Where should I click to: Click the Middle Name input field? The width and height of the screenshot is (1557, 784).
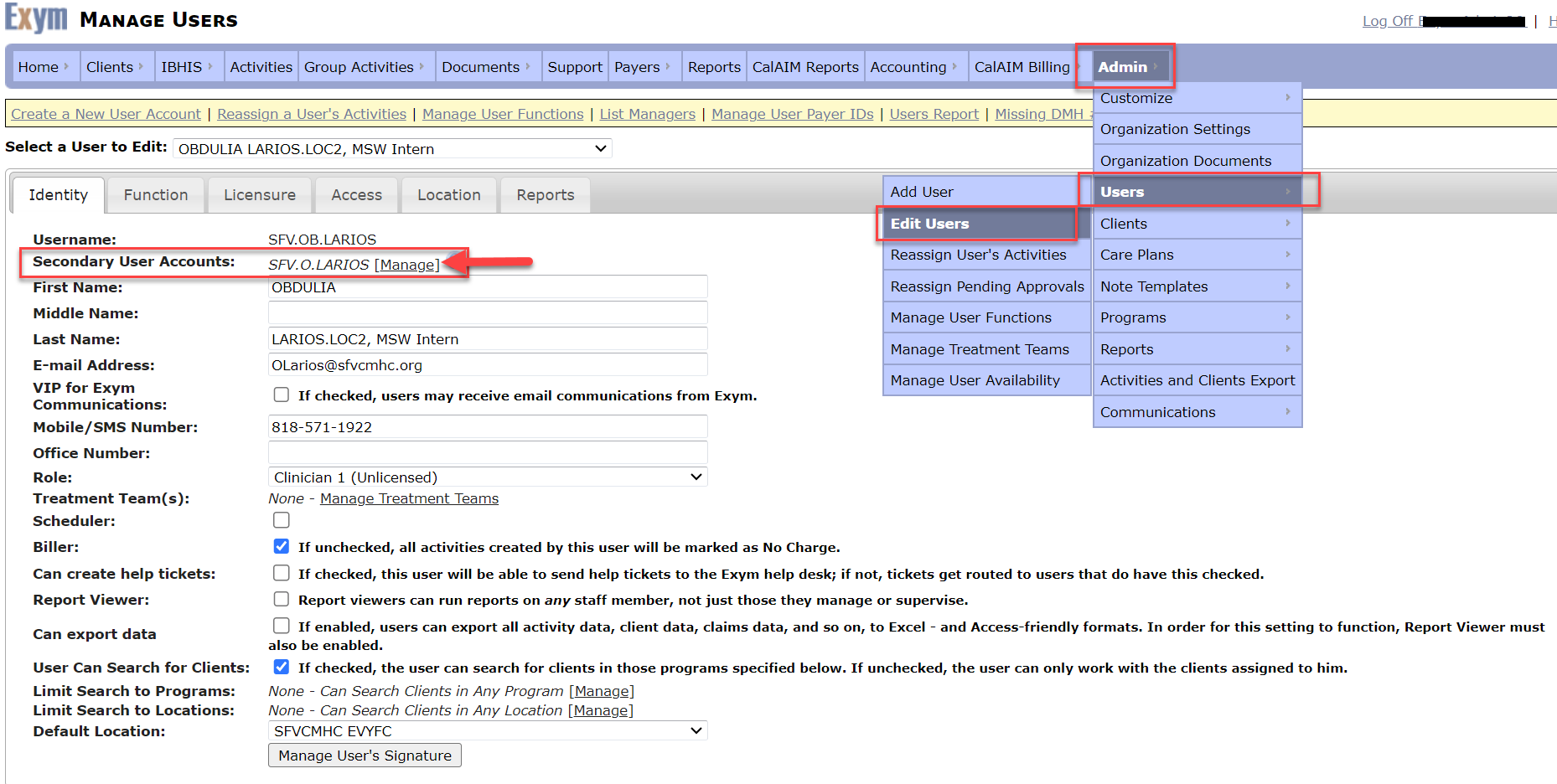(x=488, y=313)
